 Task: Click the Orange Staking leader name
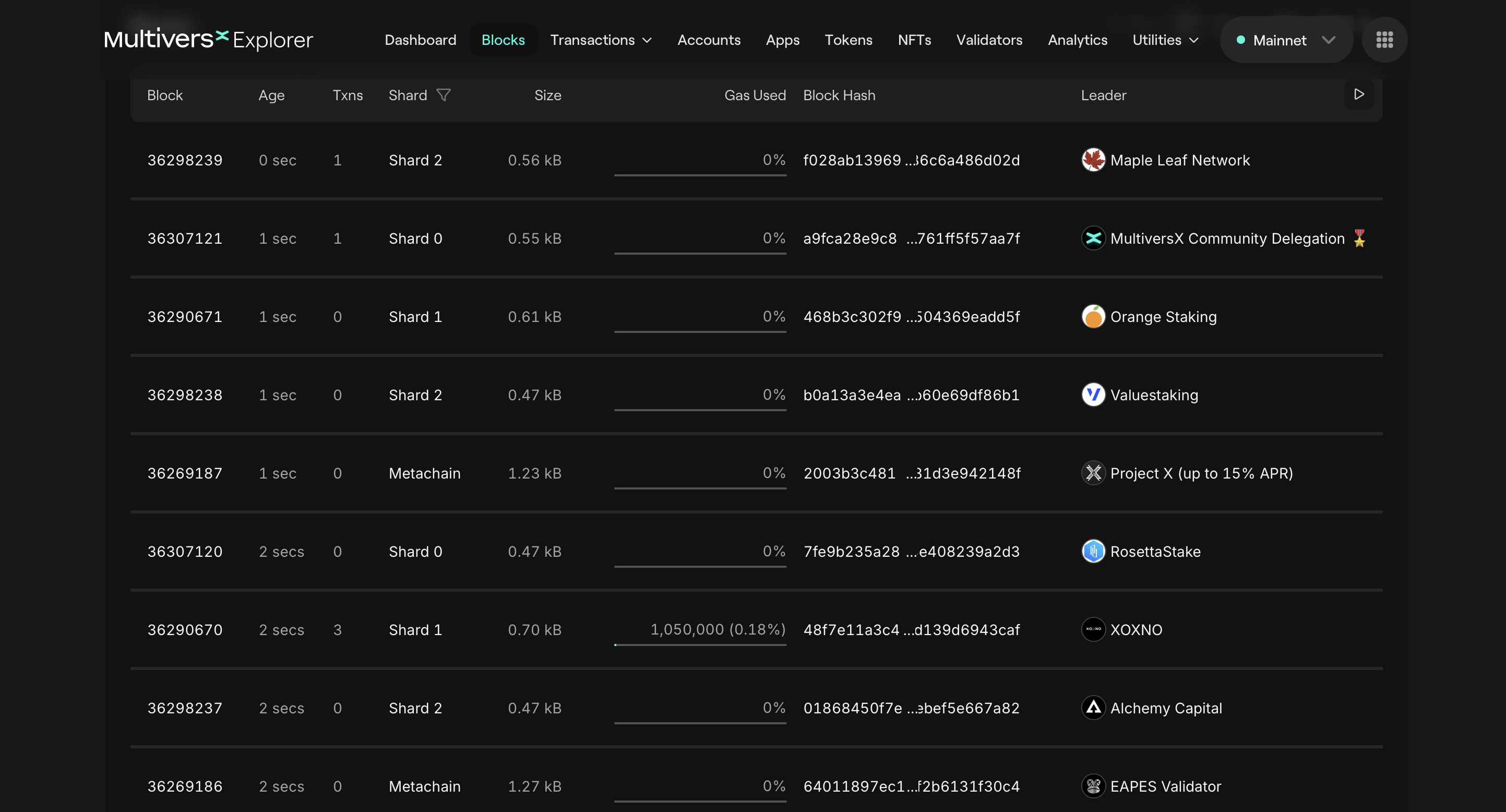[x=1163, y=317]
